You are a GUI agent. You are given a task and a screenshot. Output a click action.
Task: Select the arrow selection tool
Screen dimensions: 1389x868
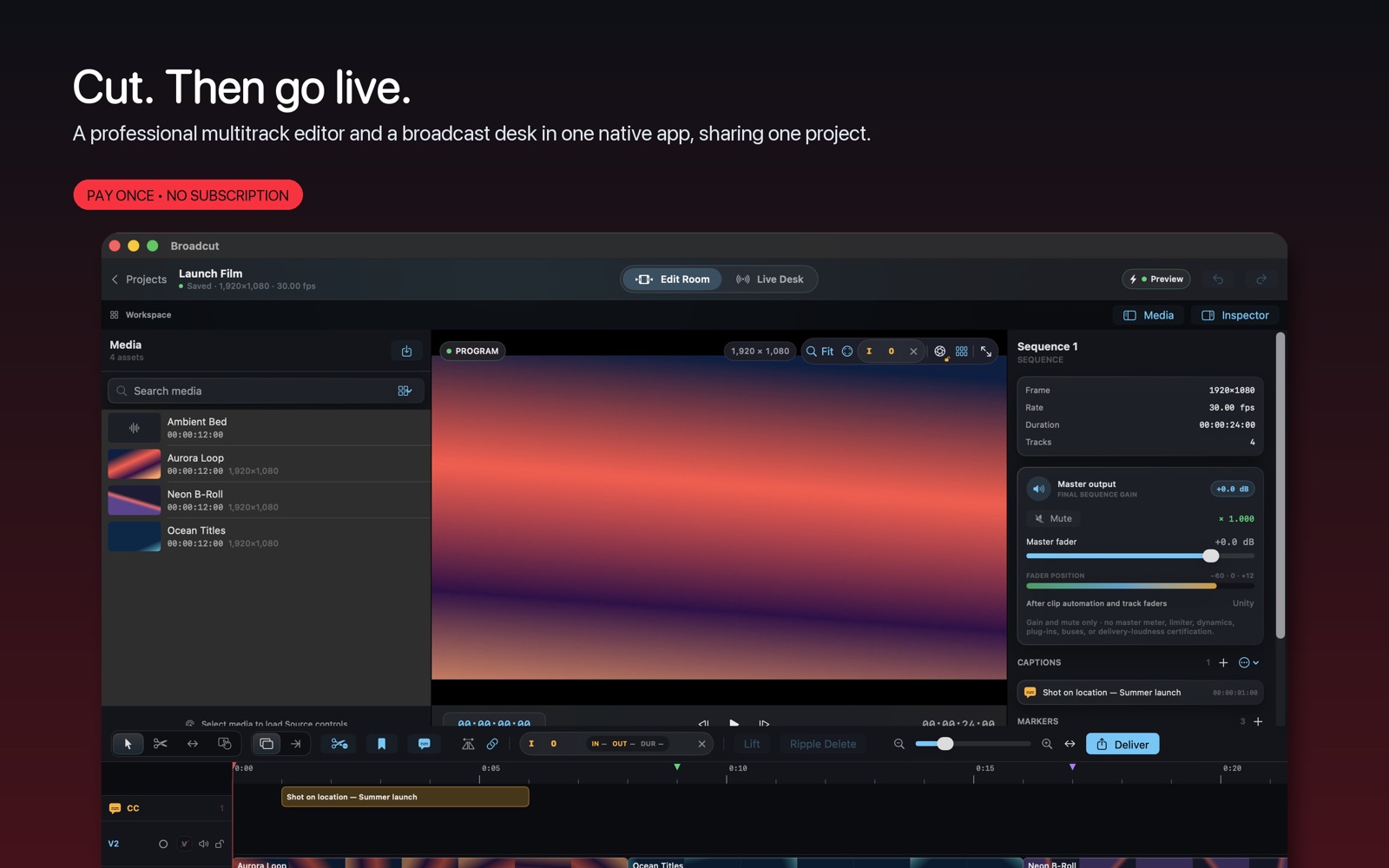pos(128,744)
